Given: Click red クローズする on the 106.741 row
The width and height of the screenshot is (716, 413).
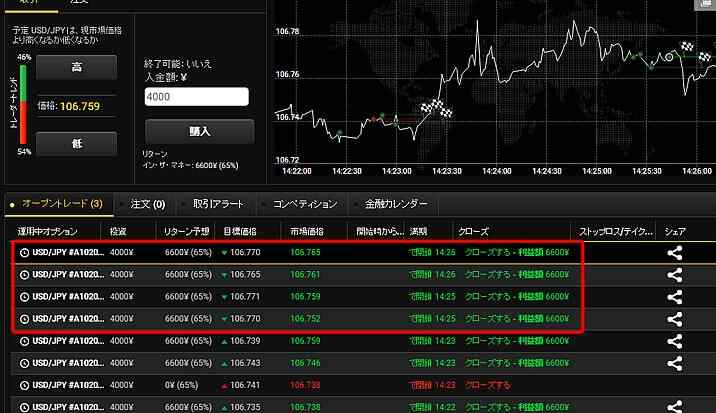Looking at the screenshot, I should pyautogui.click(x=487, y=385).
